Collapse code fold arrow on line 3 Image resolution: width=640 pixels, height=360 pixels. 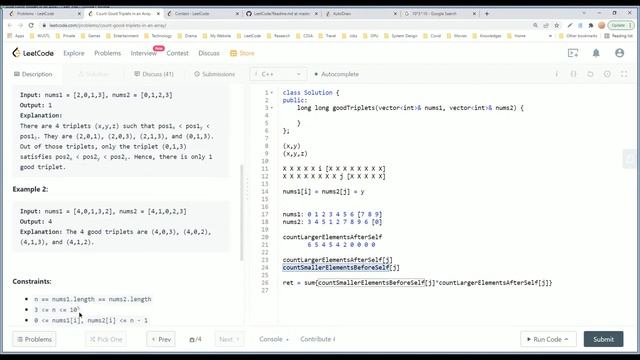click(x=272, y=108)
